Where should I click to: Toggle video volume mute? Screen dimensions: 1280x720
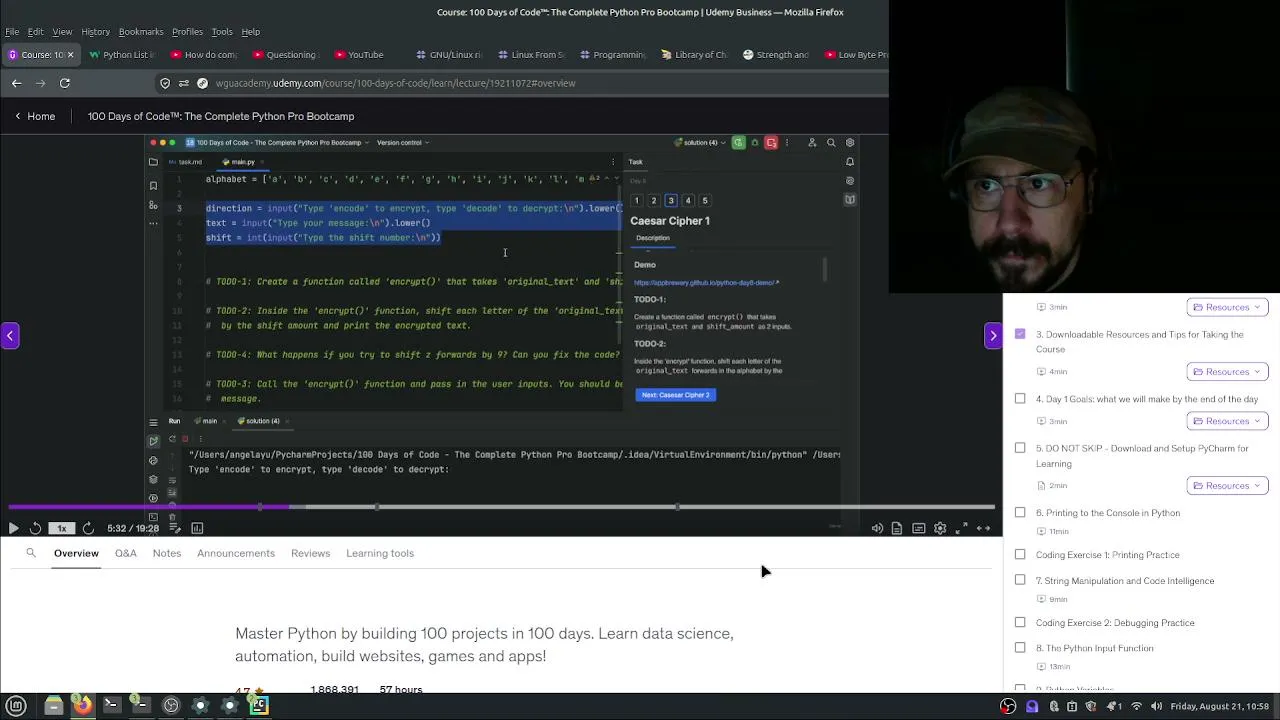tap(877, 528)
